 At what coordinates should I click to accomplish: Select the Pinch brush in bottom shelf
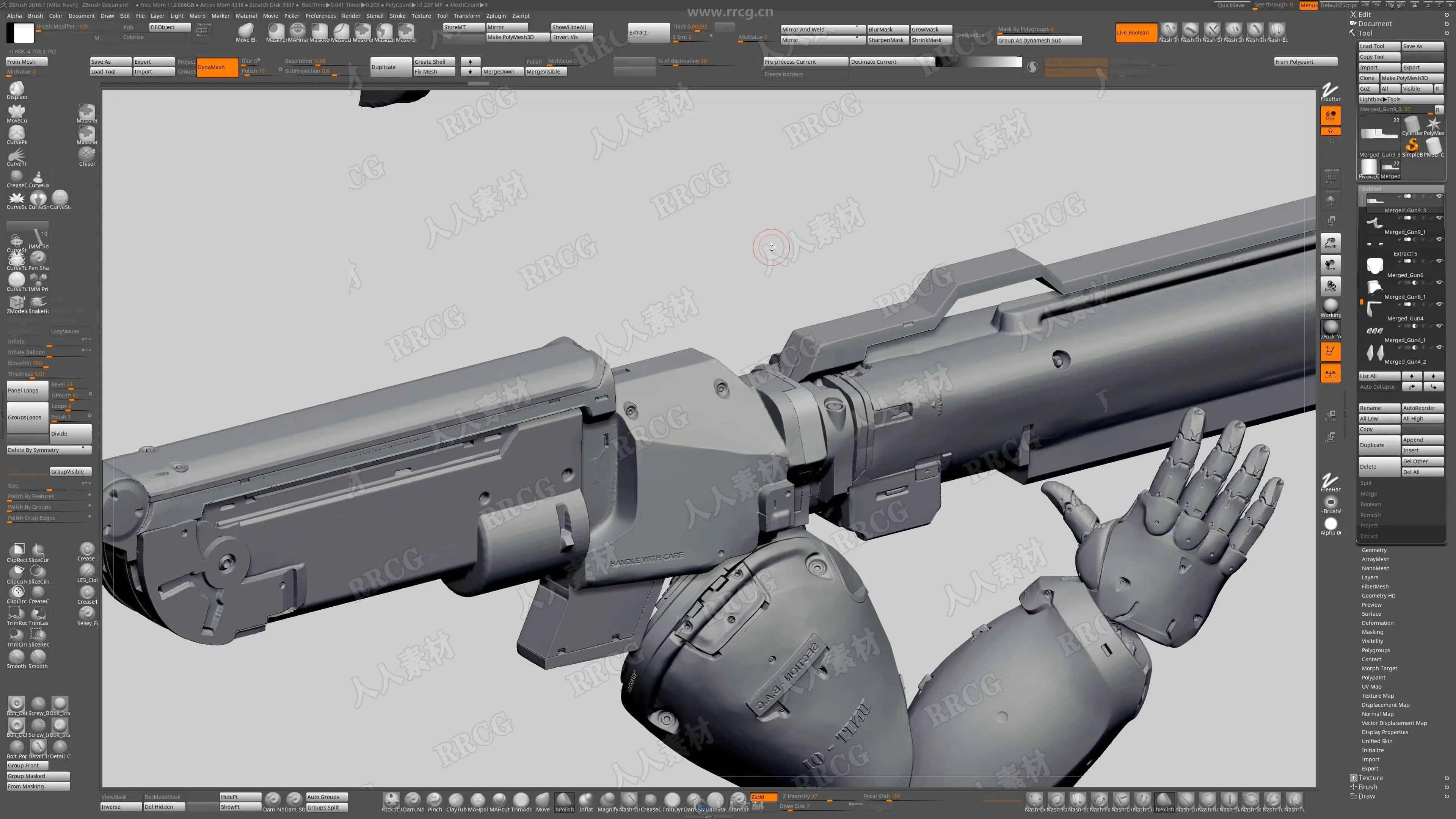434,800
